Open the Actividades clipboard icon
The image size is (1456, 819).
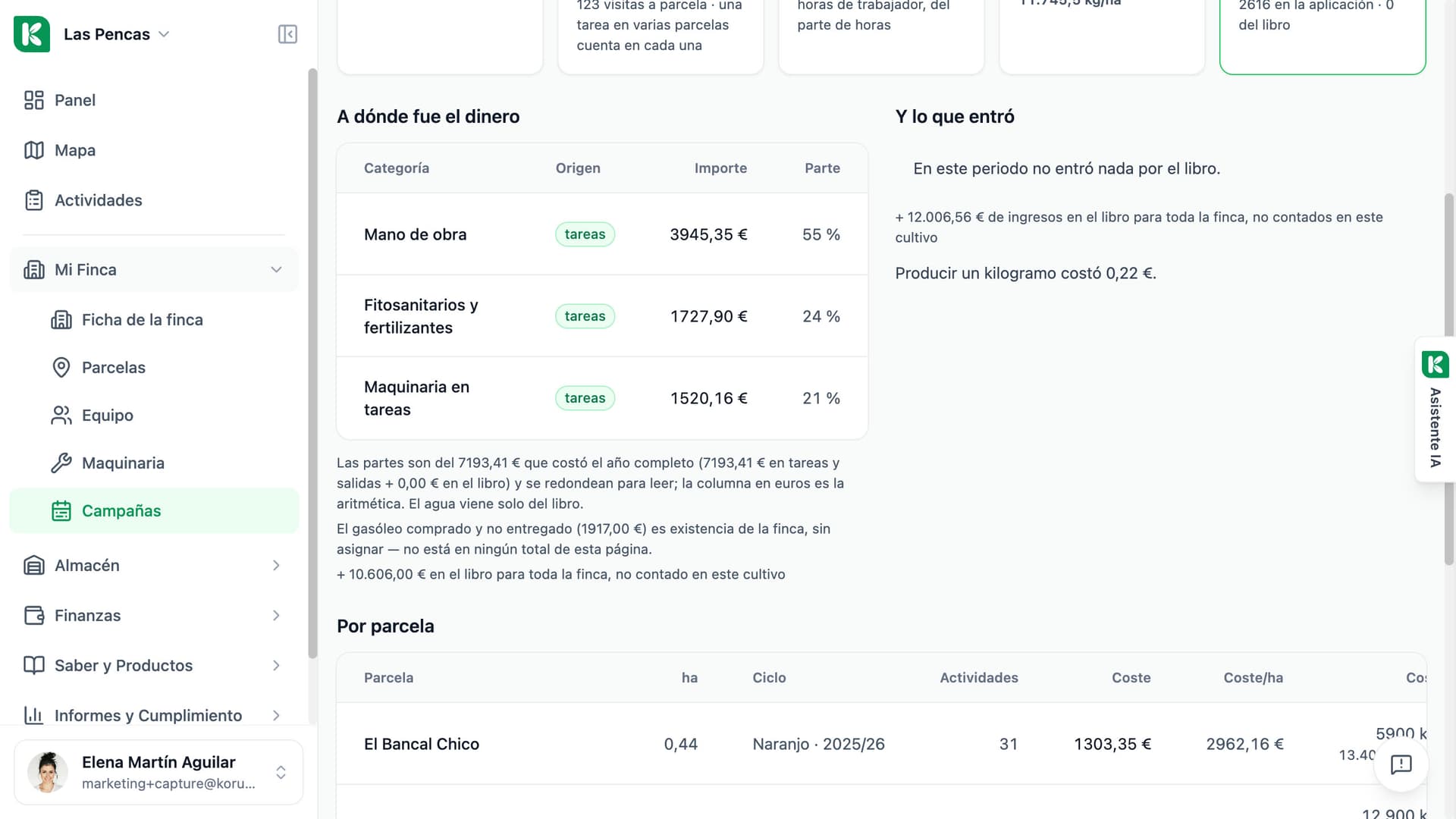click(x=34, y=200)
